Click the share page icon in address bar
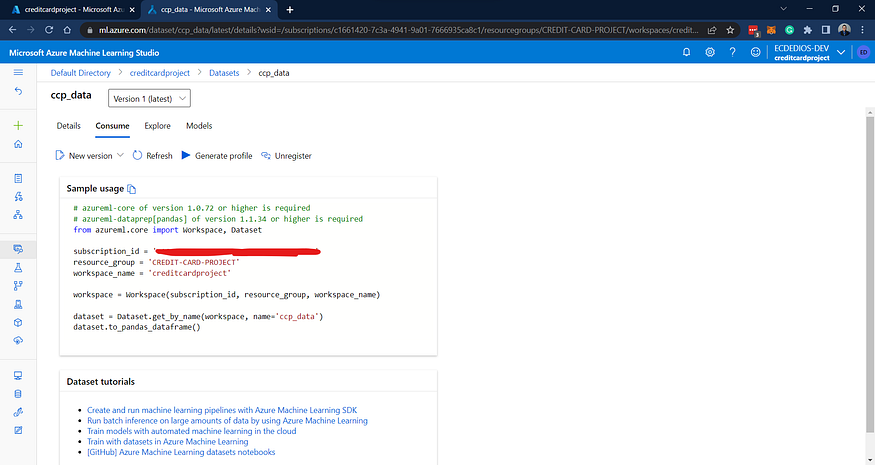This screenshot has width=875, height=465. click(711, 30)
